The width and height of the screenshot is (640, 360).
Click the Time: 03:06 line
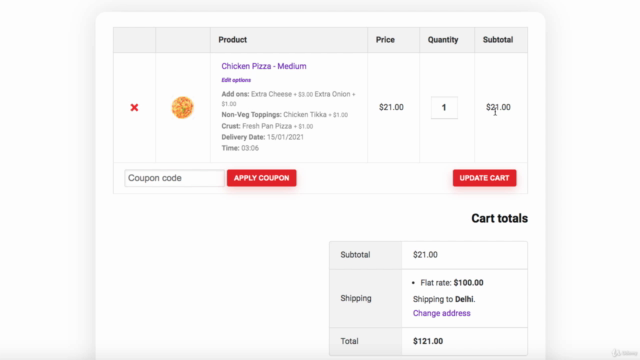pos(240,148)
